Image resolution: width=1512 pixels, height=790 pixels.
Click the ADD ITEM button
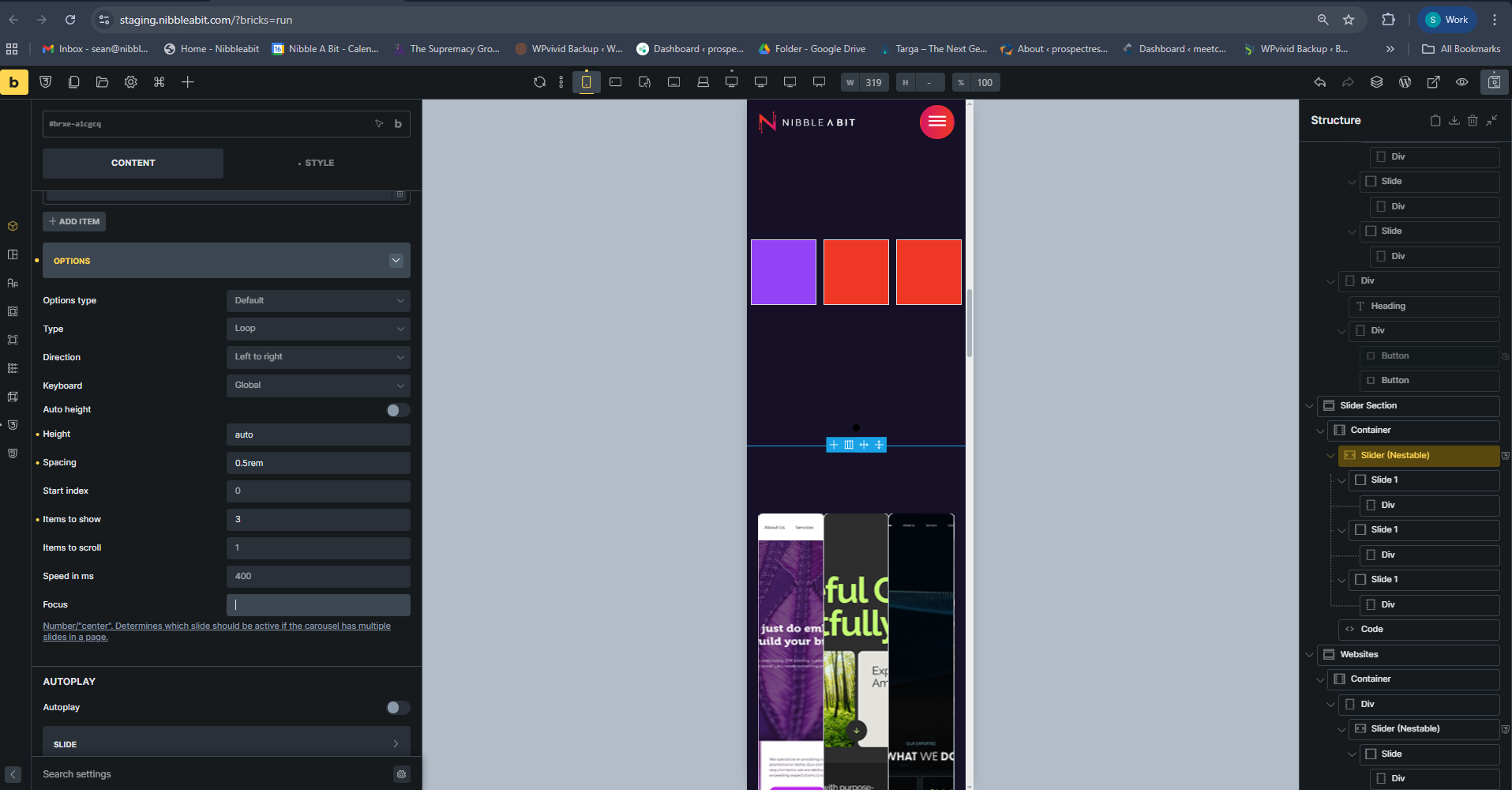(74, 222)
